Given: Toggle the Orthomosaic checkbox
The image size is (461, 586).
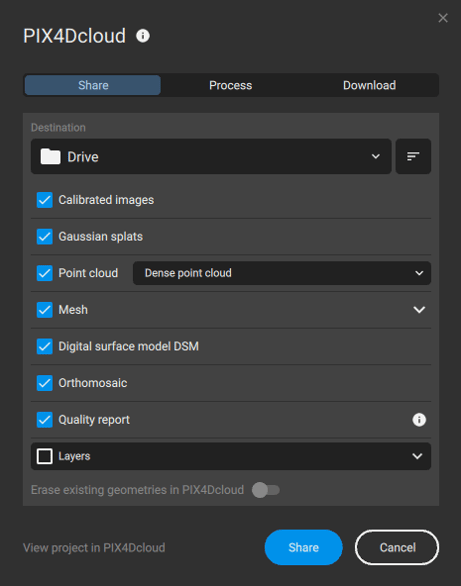Looking at the screenshot, I should coord(44,383).
